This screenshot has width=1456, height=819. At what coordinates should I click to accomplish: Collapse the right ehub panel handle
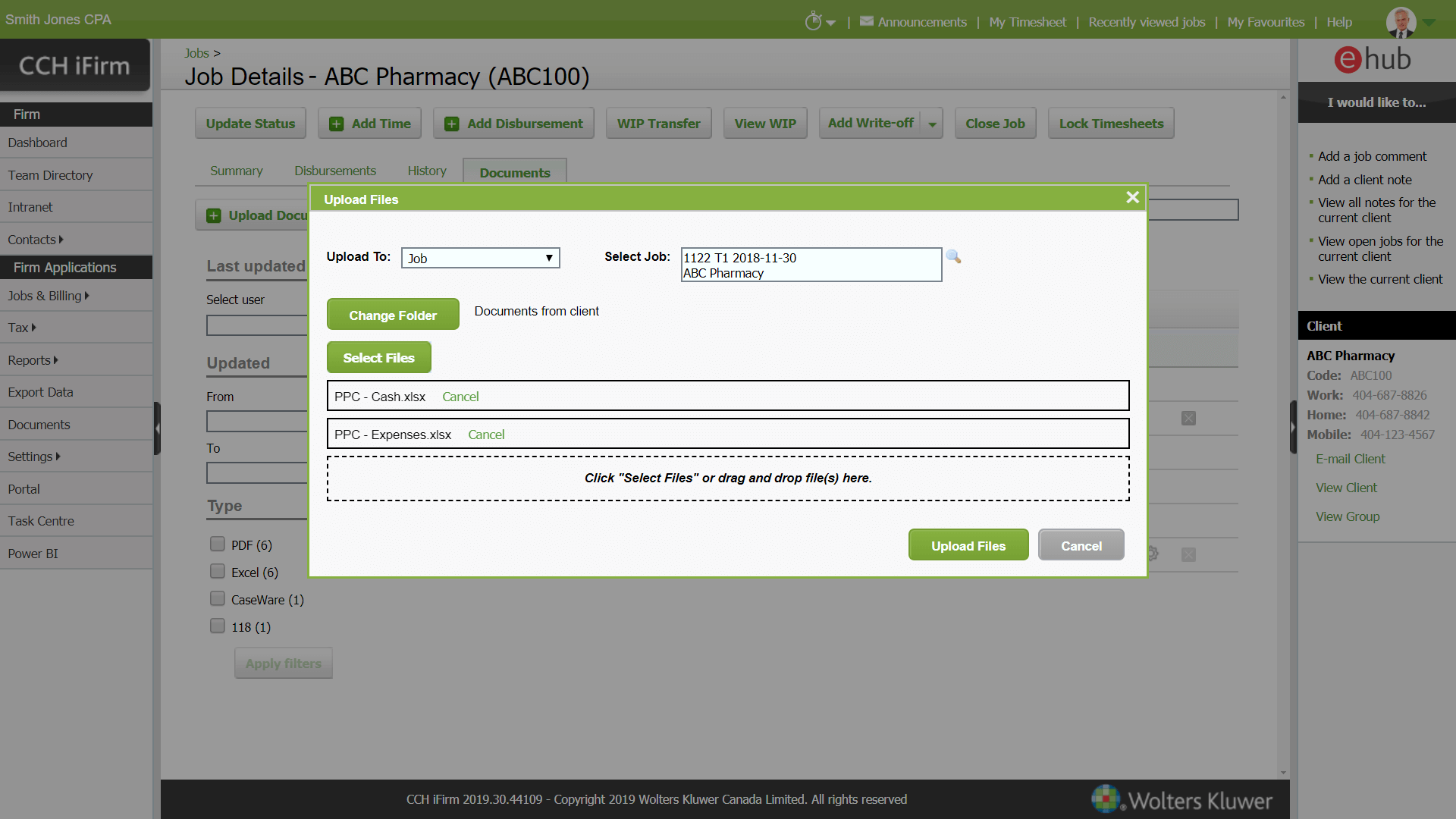click(x=1293, y=427)
